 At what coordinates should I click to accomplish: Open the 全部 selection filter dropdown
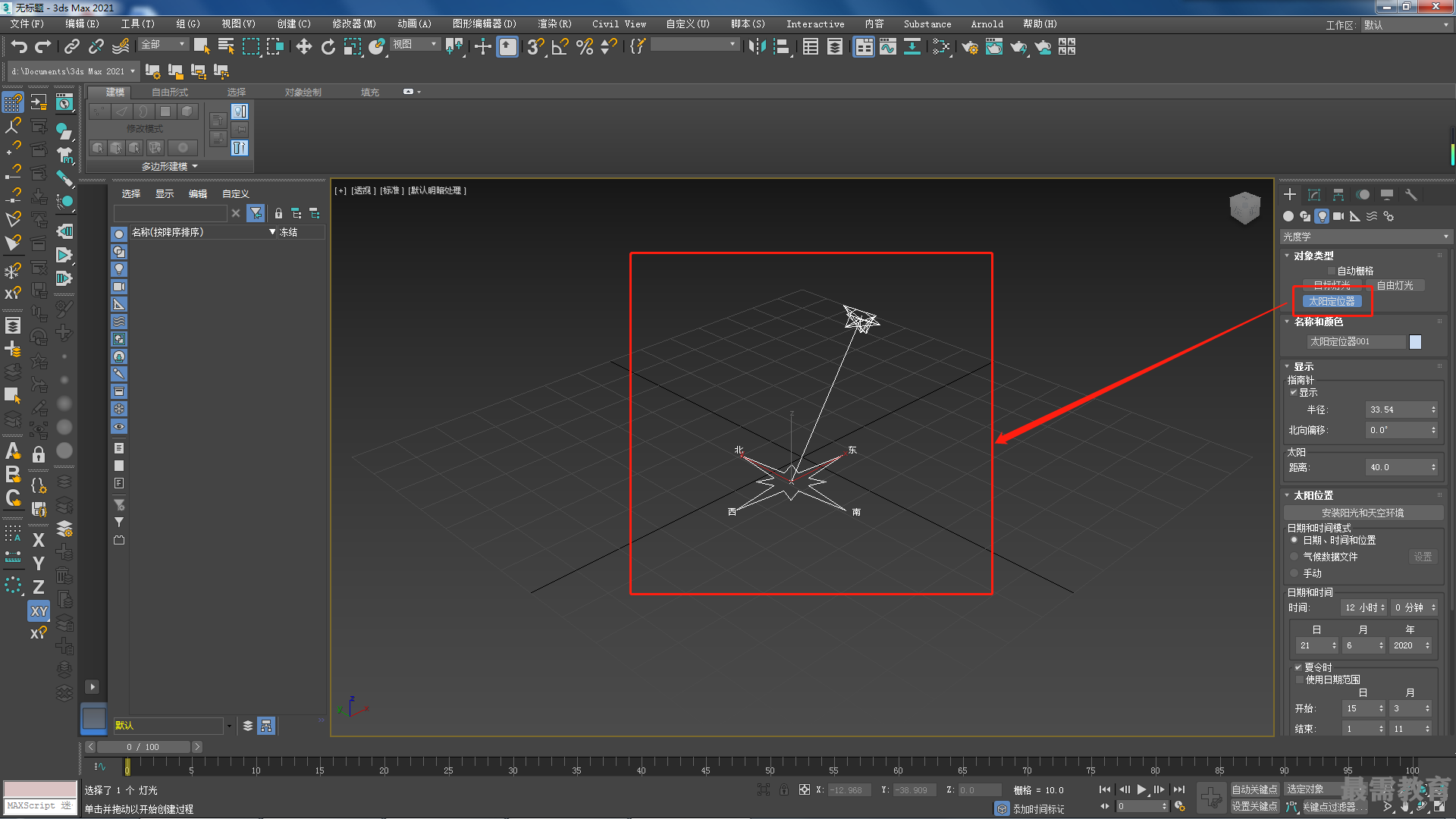[x=163, y=45]
